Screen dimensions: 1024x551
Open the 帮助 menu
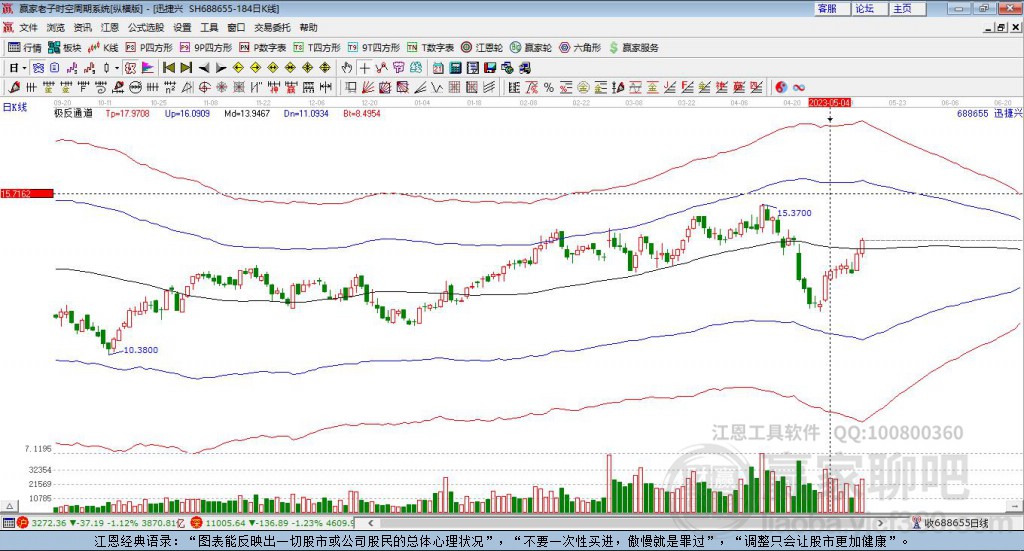308,27
